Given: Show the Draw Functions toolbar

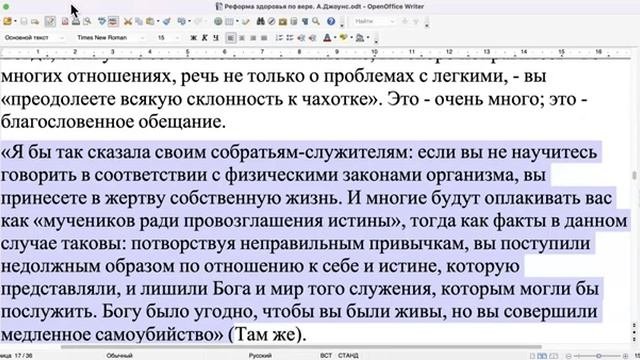Looking at the screenshot, I should [x=246, y=21].
